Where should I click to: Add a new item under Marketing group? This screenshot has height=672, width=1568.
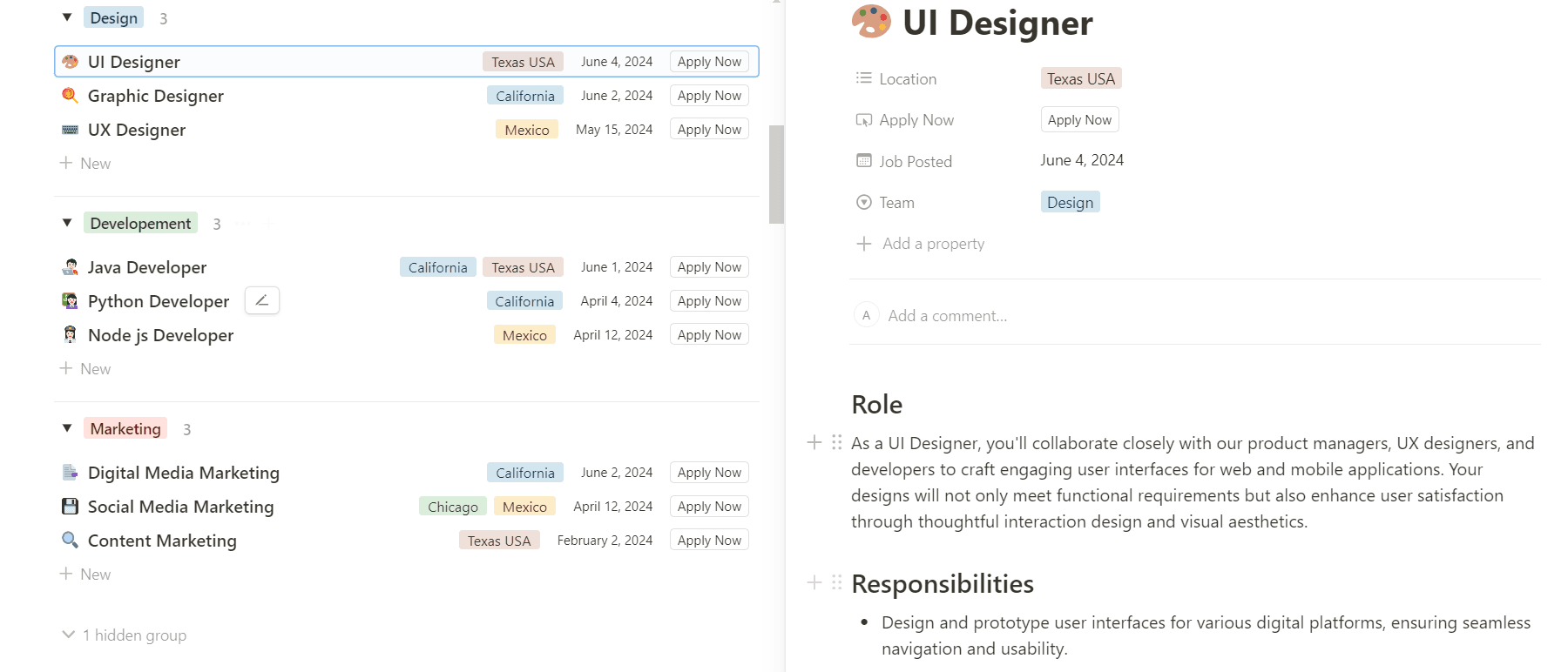(85, 575)
